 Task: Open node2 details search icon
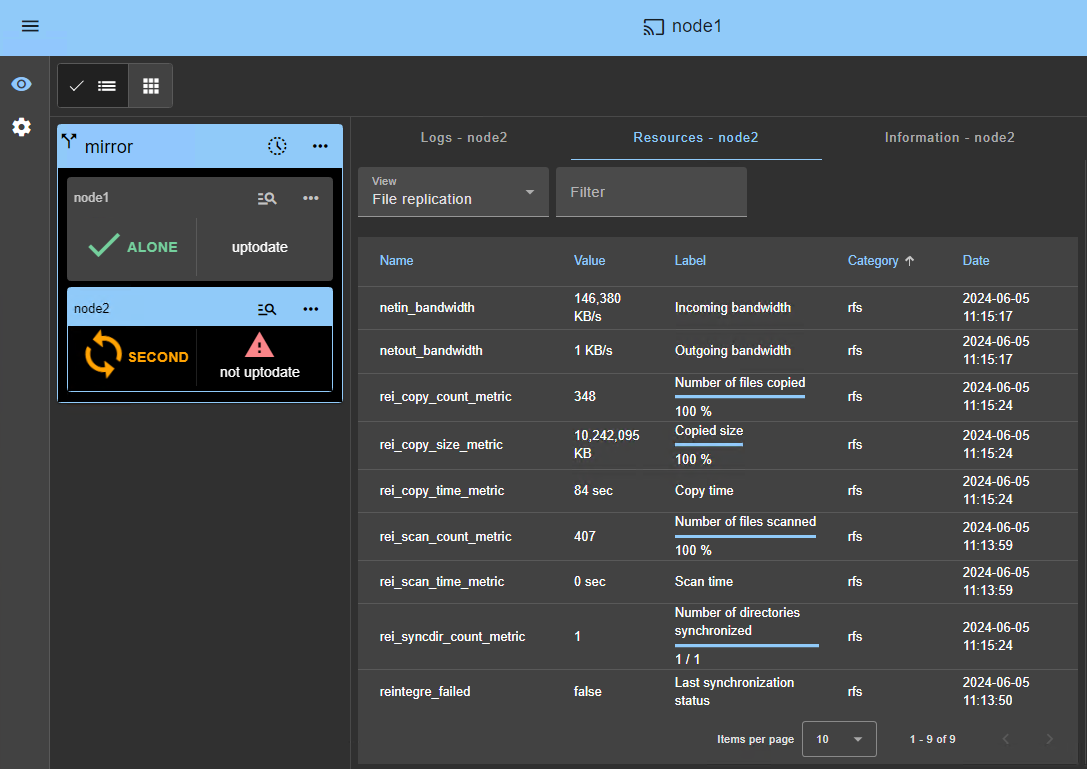(x=267, y=309)
